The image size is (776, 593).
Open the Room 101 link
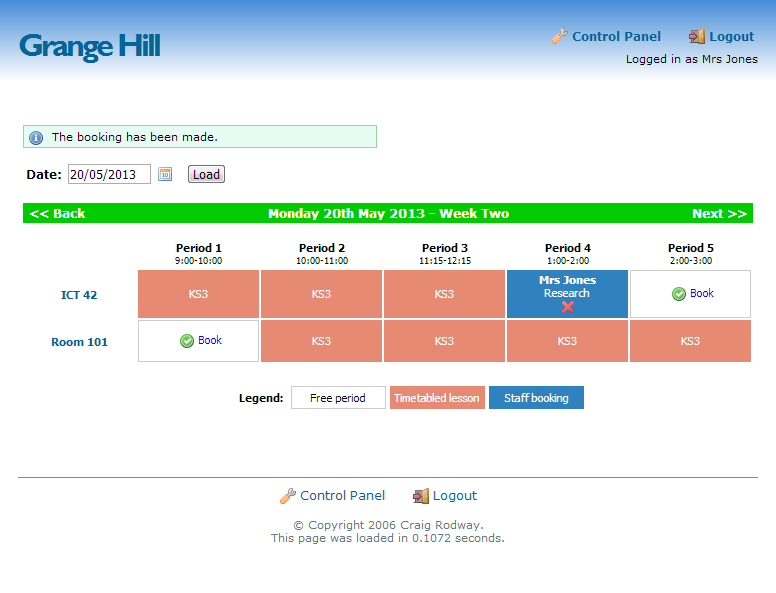79,342
